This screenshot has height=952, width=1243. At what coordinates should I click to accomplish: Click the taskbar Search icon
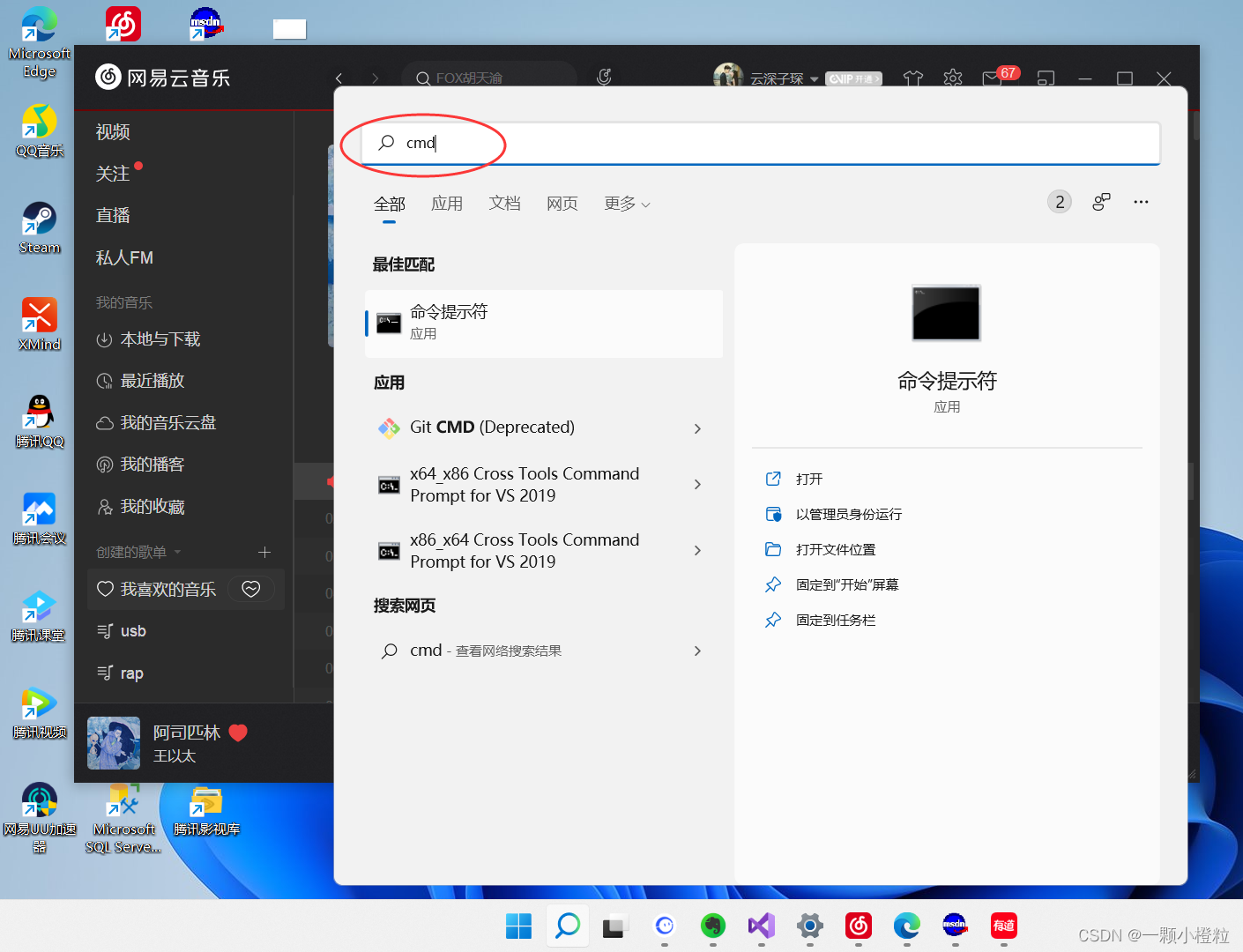(567, 926)
